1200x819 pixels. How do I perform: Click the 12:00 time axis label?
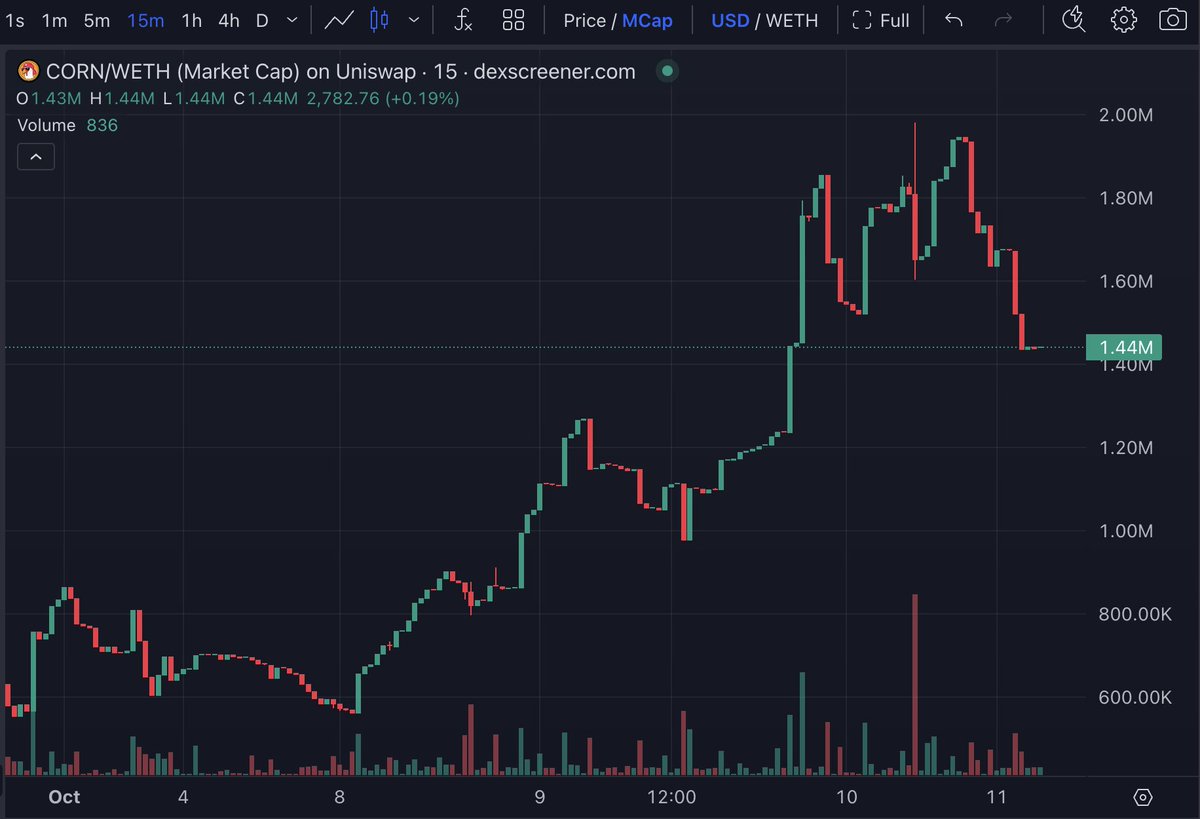[672, 797]
